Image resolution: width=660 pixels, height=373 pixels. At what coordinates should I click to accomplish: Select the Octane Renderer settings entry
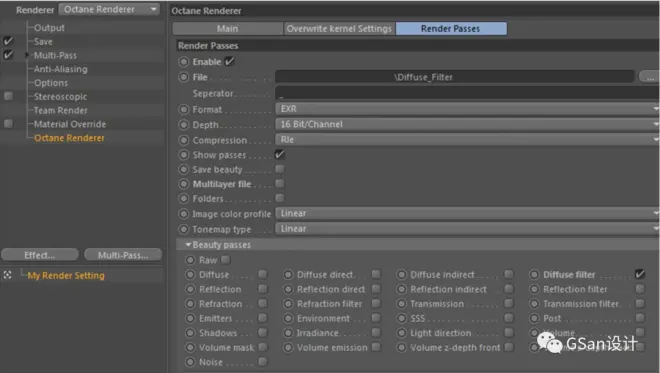[69, 138]
